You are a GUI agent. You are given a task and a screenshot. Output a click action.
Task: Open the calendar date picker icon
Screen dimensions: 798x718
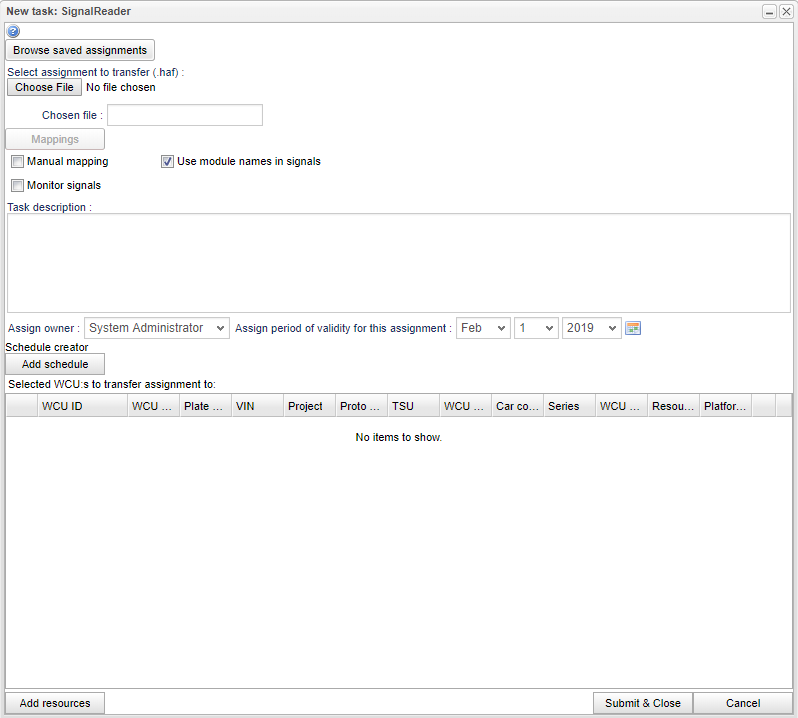633,328
